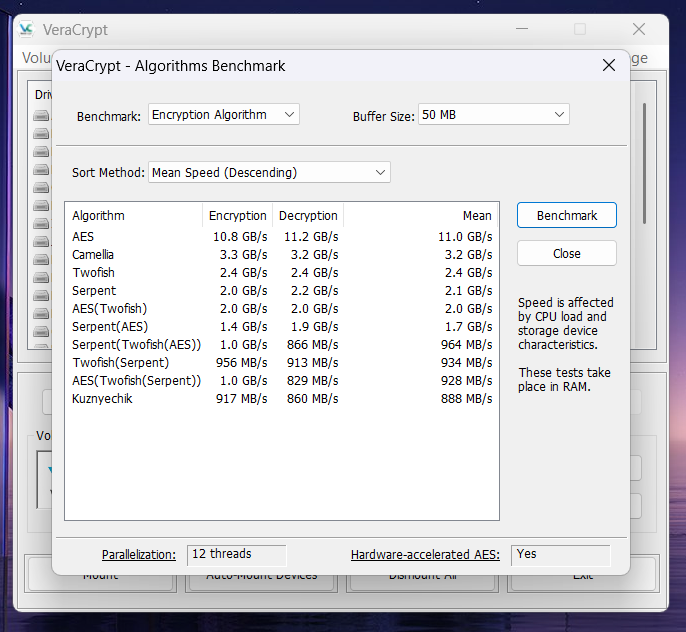Click the 888 MB/s mean value
686x632 pixels.
[x=466, y=398]
